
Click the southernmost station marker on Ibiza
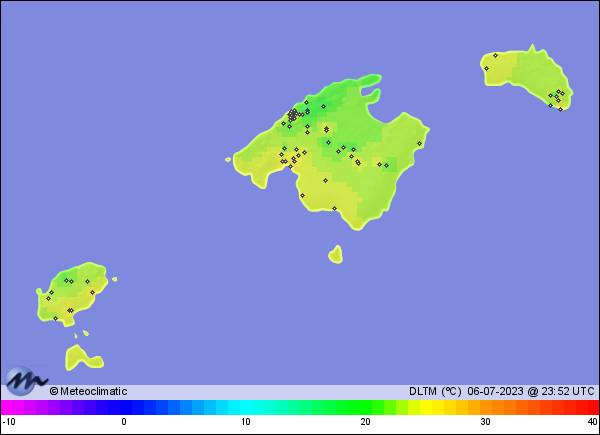[55, 318]
